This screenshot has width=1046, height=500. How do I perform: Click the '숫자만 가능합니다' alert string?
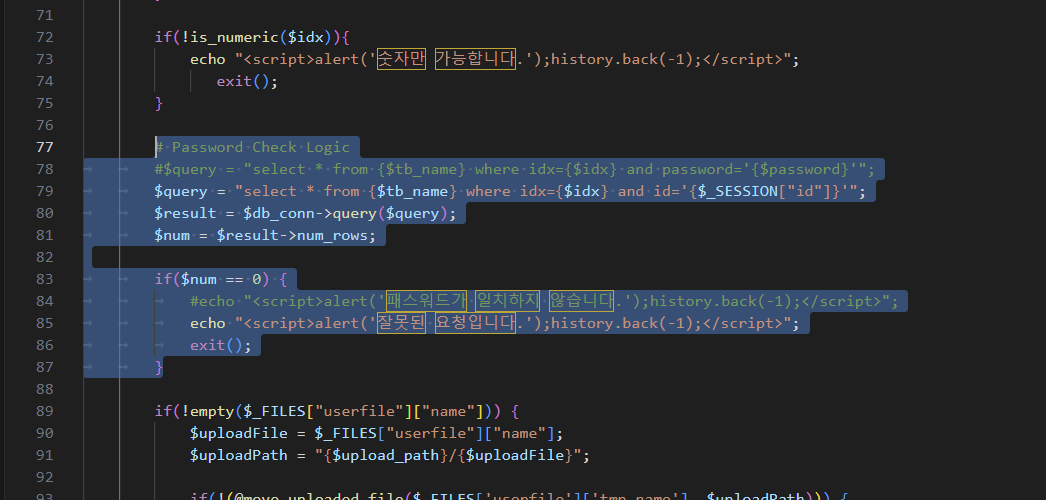(446, 59)
